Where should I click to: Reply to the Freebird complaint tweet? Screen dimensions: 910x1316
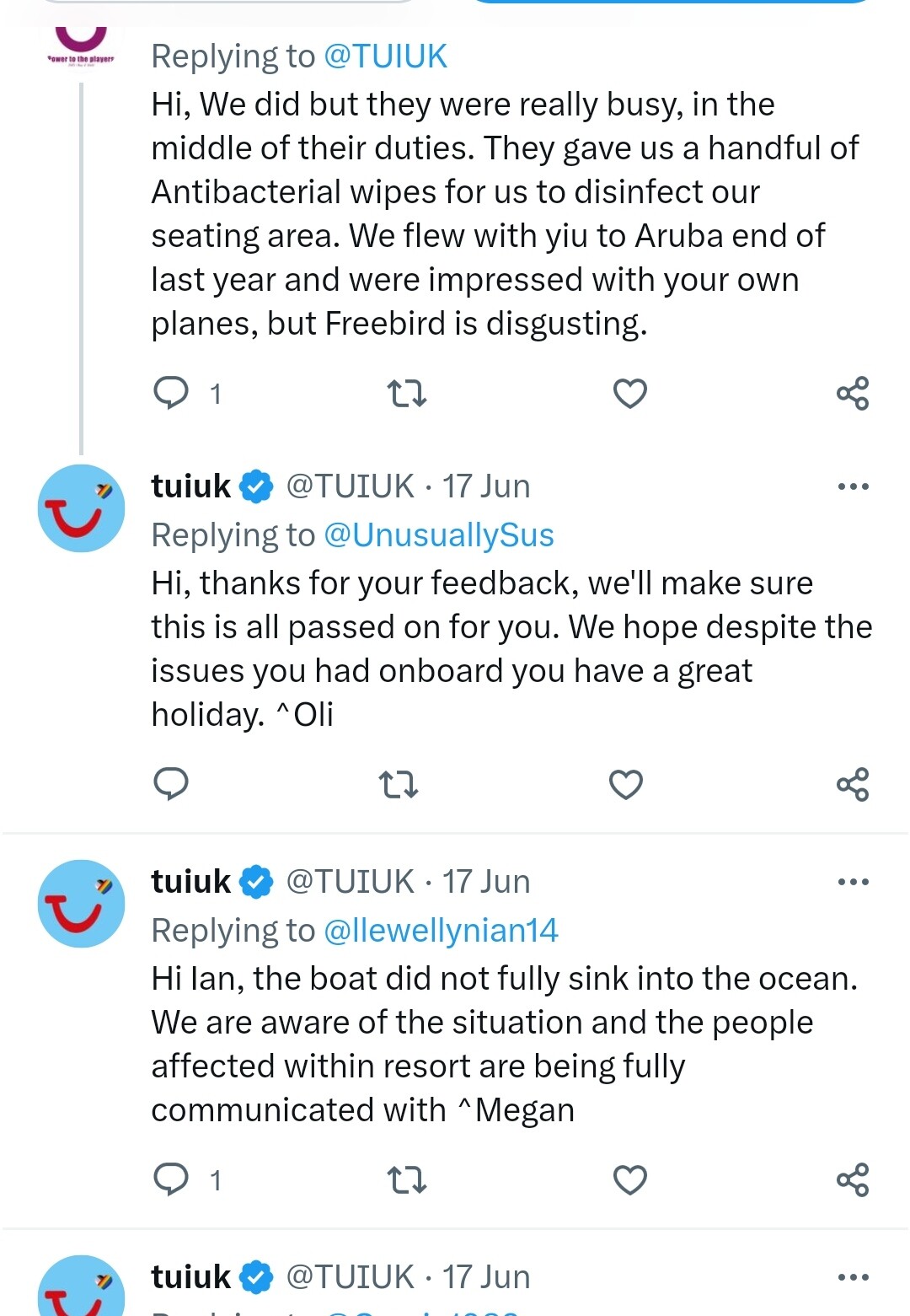pos(172,393)
